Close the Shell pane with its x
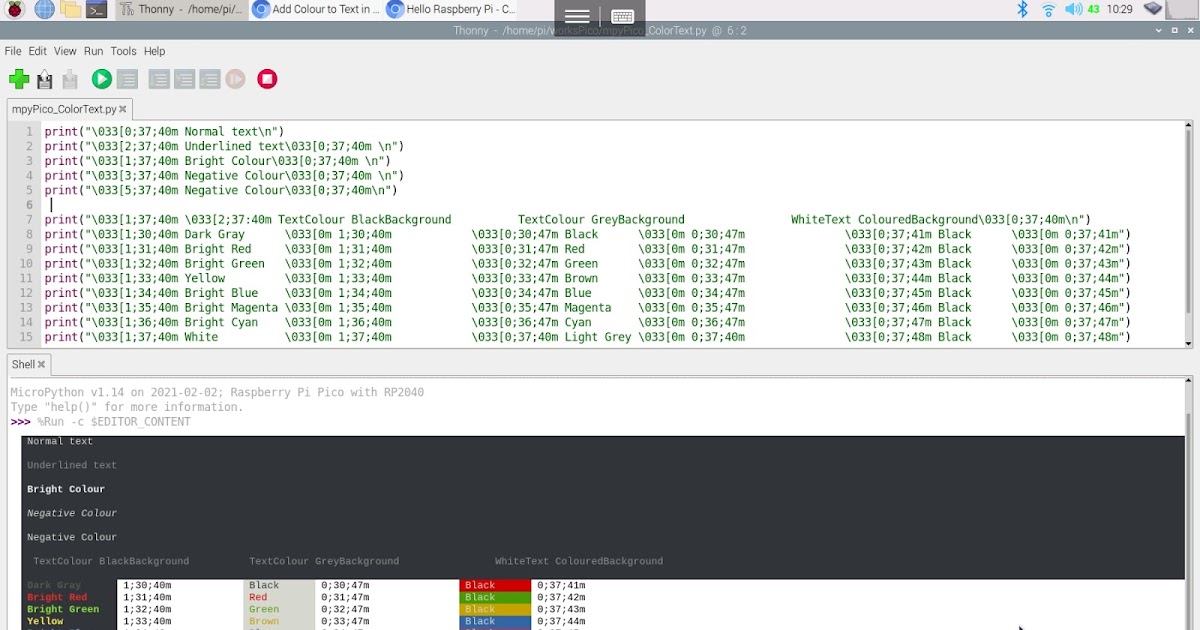 click(40, 364)
